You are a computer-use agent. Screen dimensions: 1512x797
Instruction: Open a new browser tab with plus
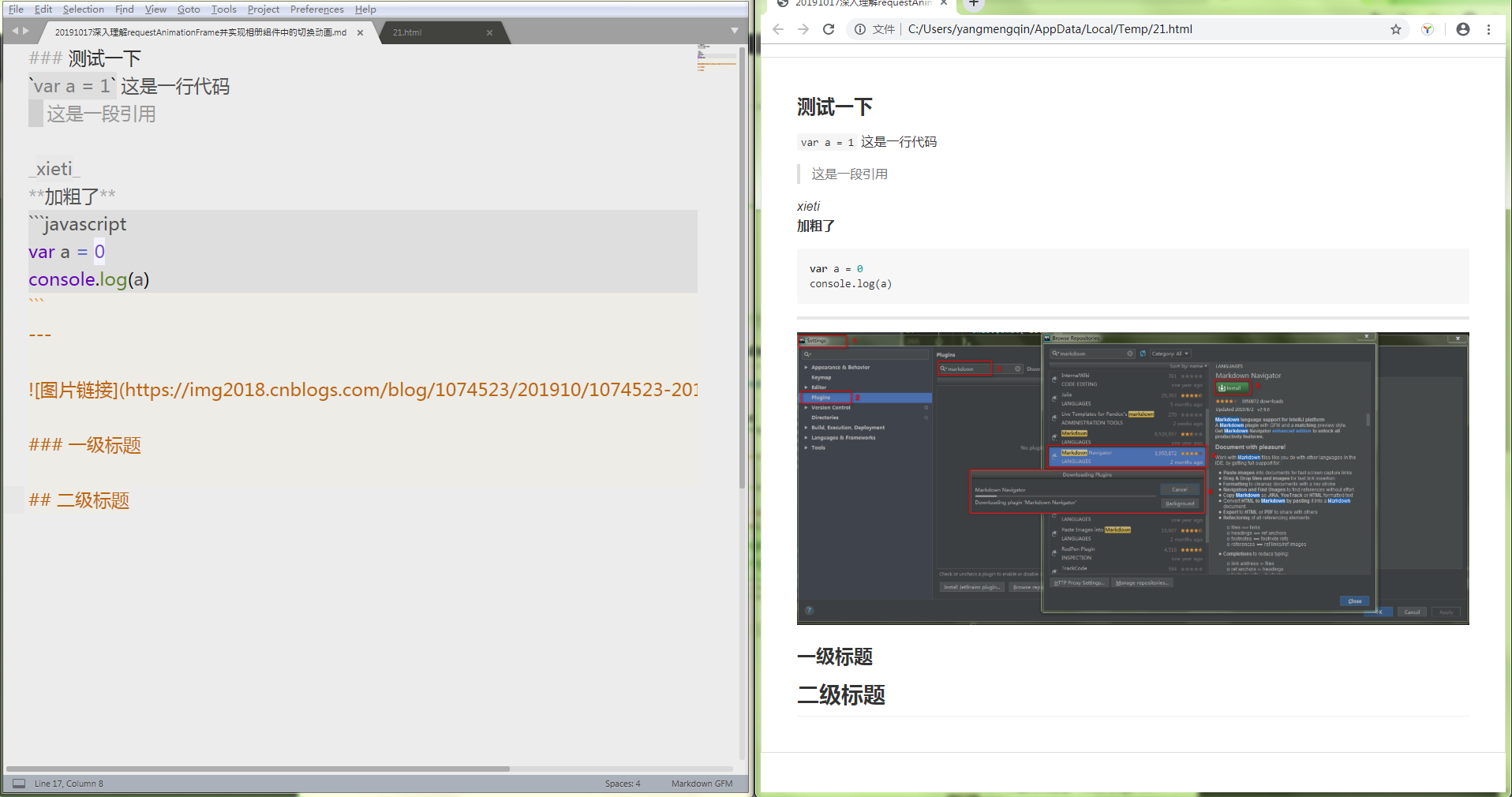pos(974,4)
